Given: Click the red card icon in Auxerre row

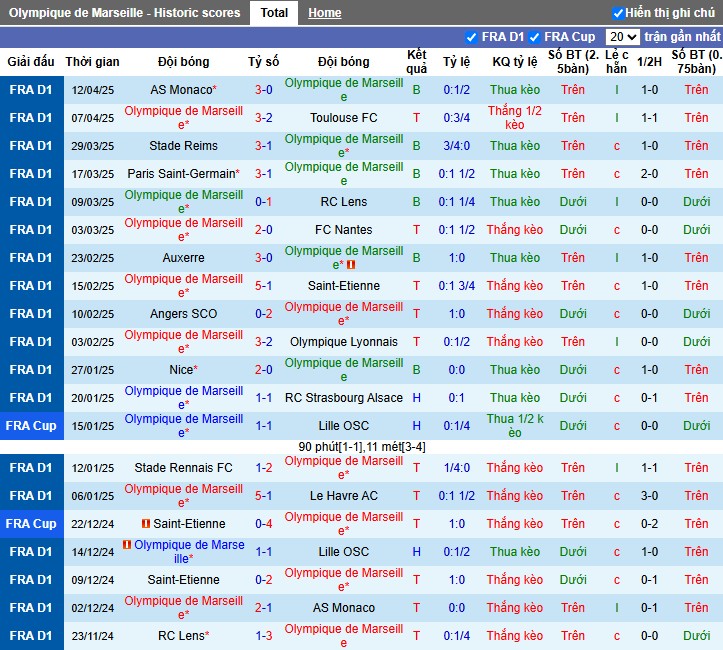Looking at the screenshot, I should [x=351, y=265].
